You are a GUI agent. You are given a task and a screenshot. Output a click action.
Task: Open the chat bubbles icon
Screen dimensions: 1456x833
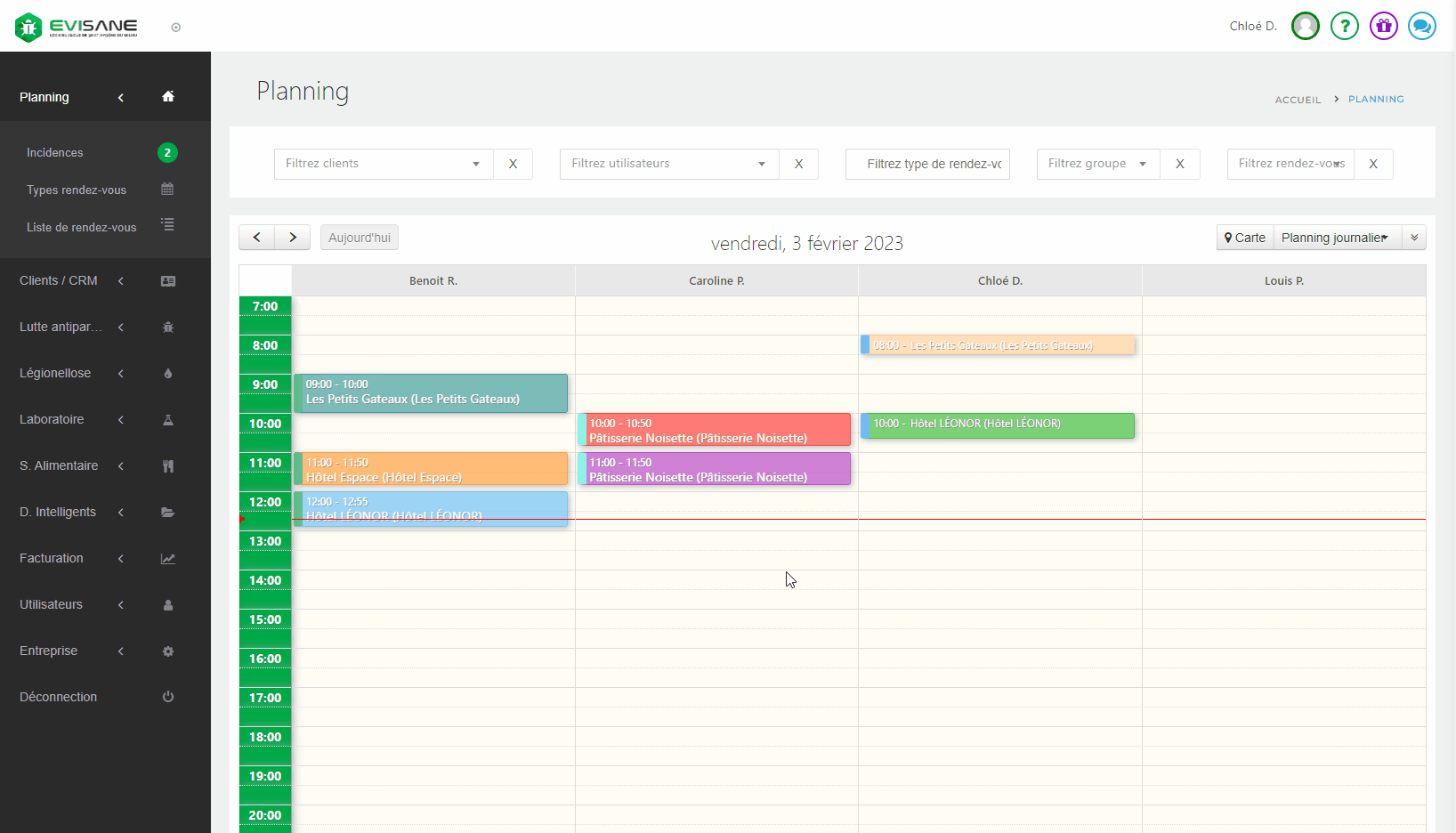point(1421,26)
